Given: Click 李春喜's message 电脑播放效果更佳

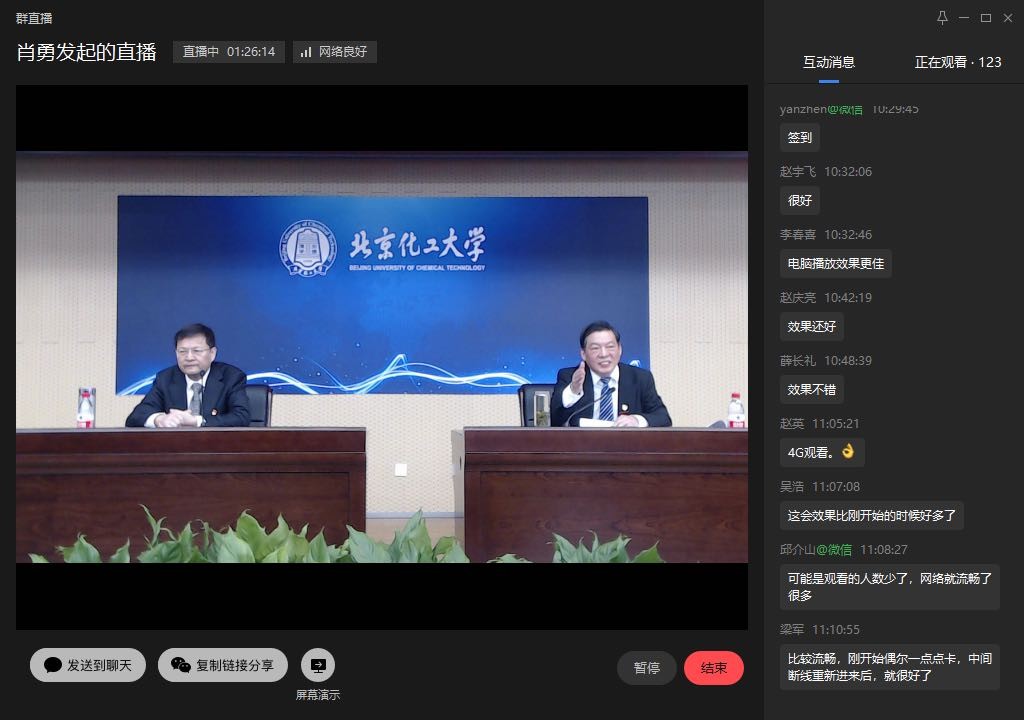Looking at the screenshot, I should 835,264.
